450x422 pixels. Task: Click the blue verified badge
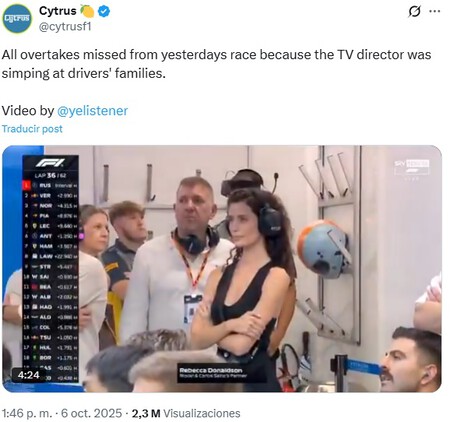[104, 11]
